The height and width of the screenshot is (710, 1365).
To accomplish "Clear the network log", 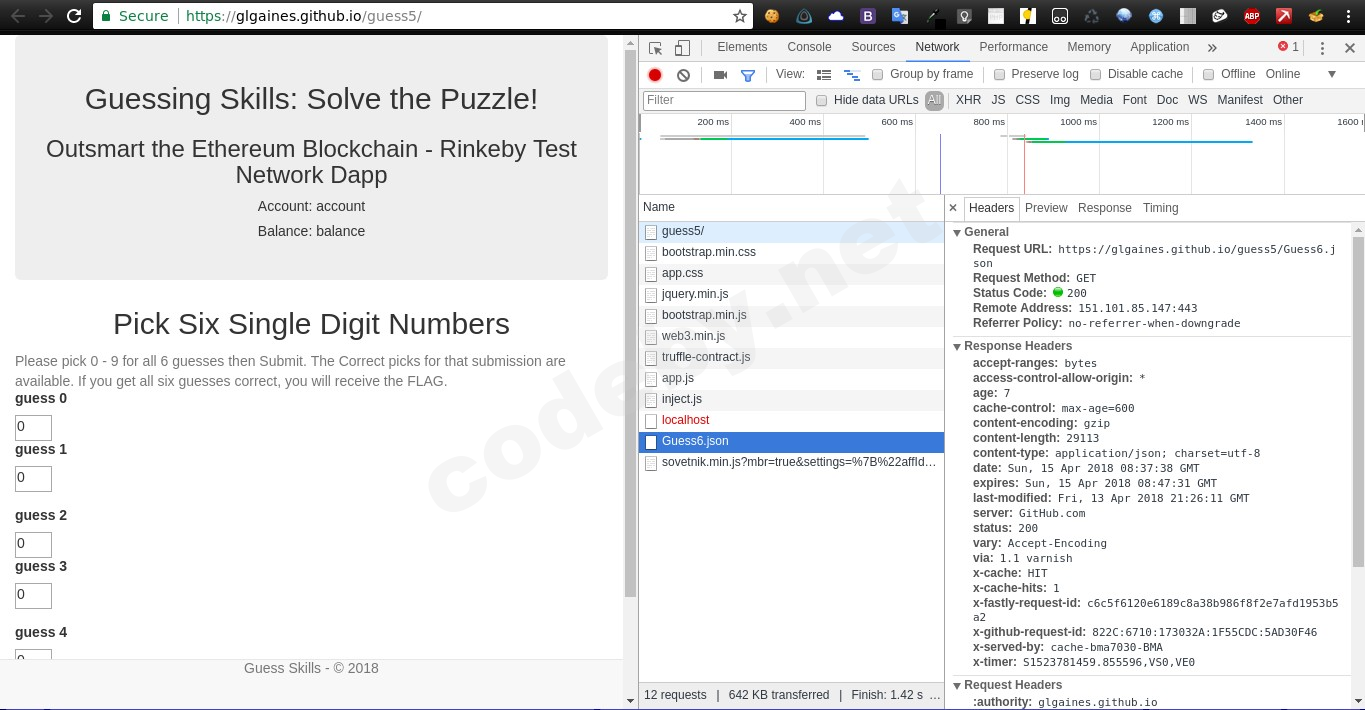I will (x=683, y=75).
